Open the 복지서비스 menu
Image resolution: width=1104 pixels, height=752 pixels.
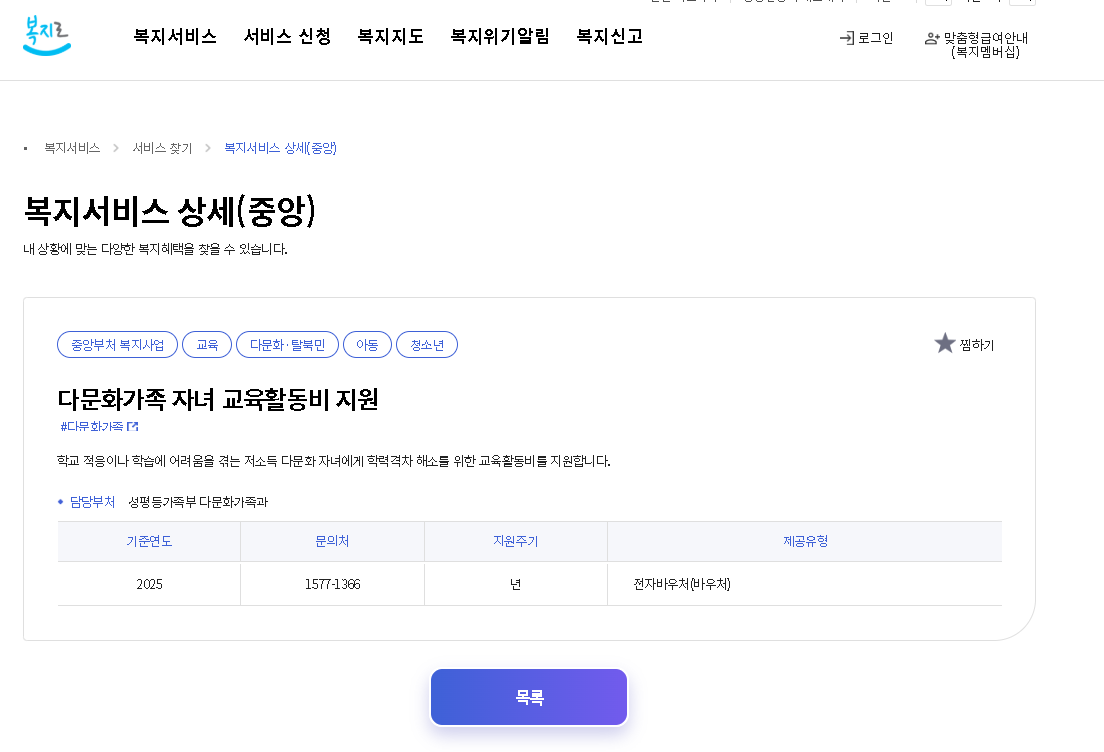point(175,36)
